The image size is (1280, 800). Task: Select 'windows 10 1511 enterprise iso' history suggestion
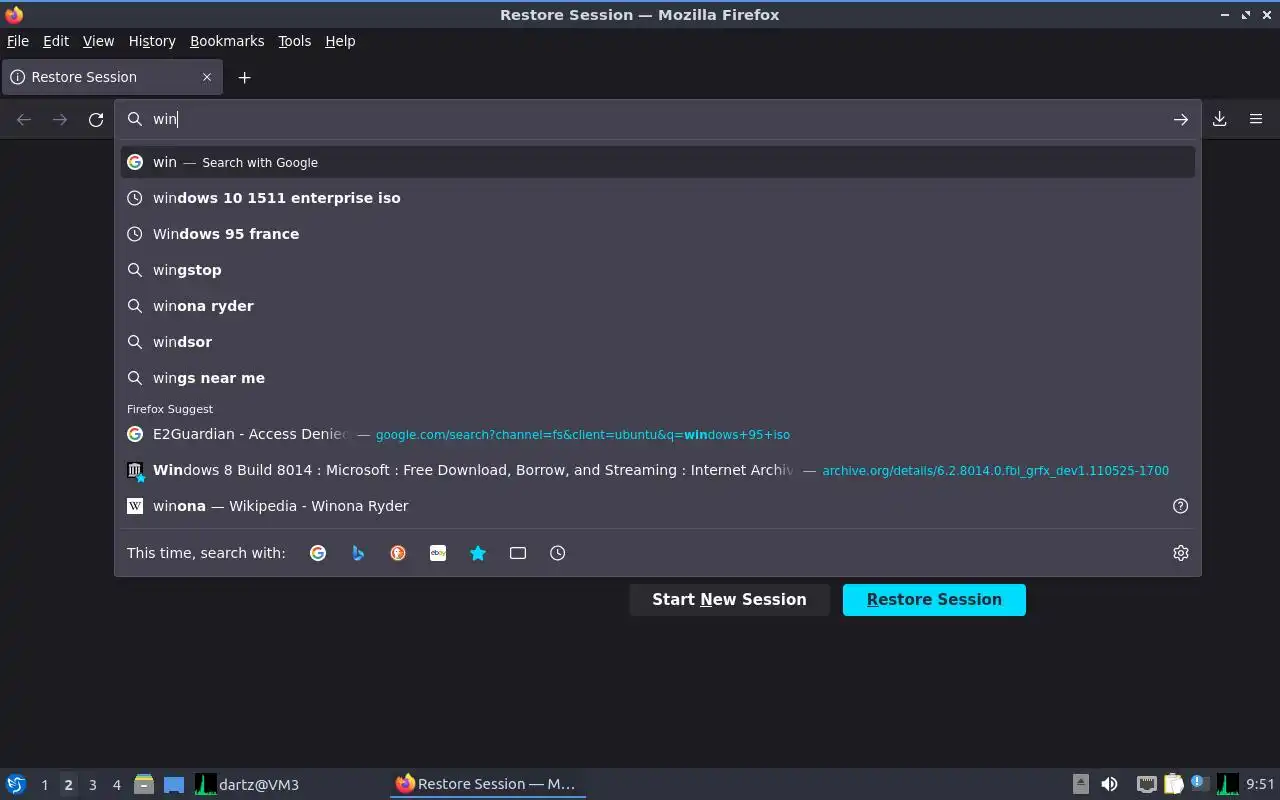pyautogui.click(x=658, y=198)
